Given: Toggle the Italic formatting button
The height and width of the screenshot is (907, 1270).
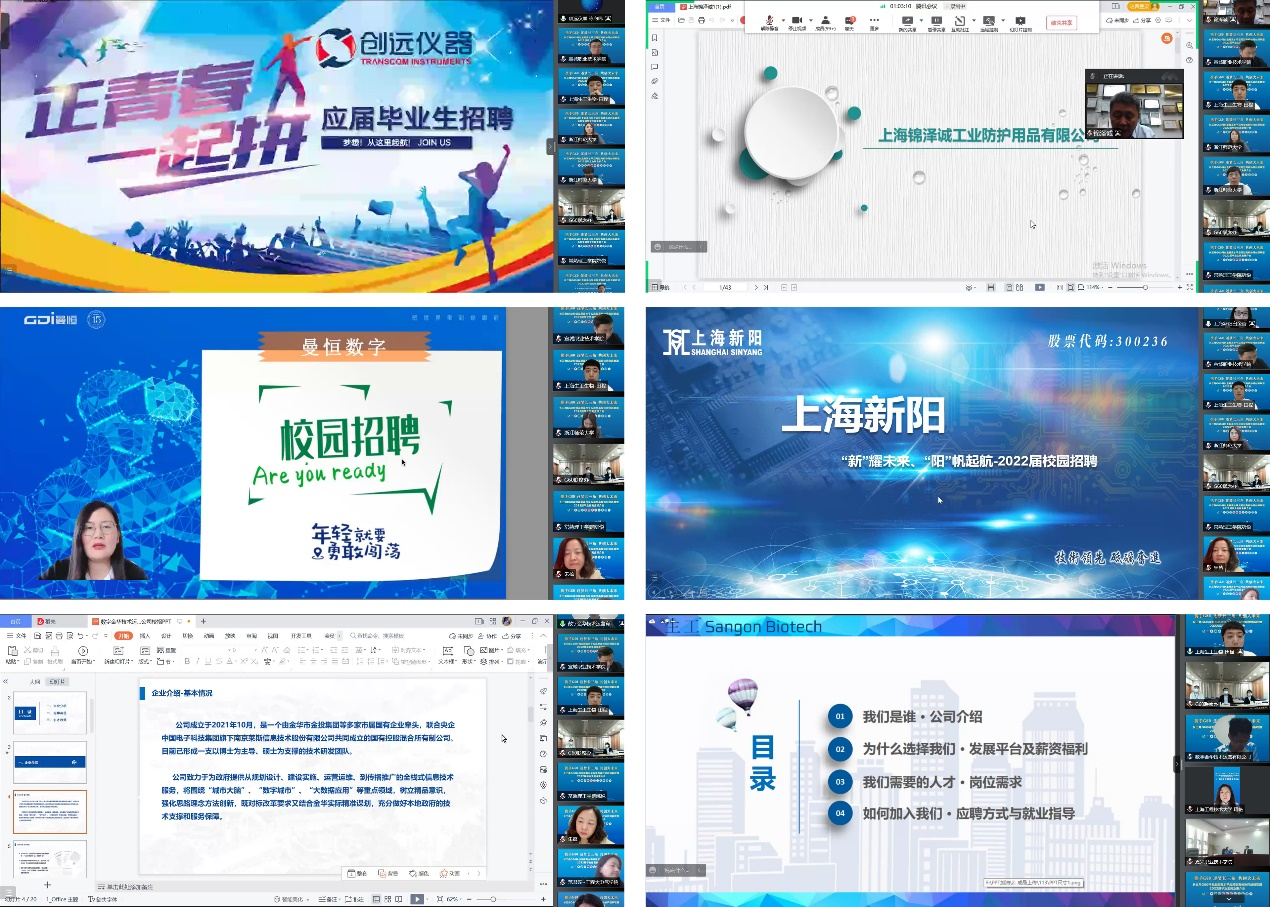Looking at the screenshot, I should click(198, 661).
